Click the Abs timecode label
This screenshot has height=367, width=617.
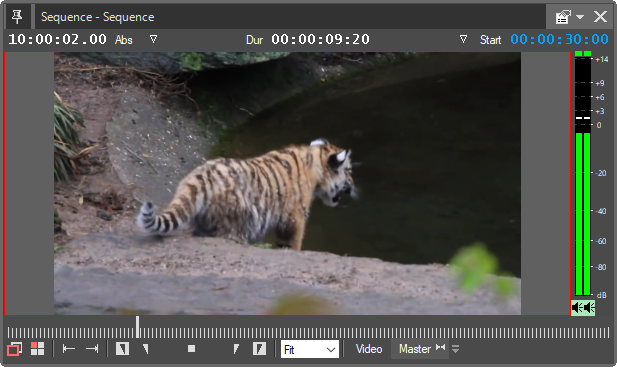[124, 40]
